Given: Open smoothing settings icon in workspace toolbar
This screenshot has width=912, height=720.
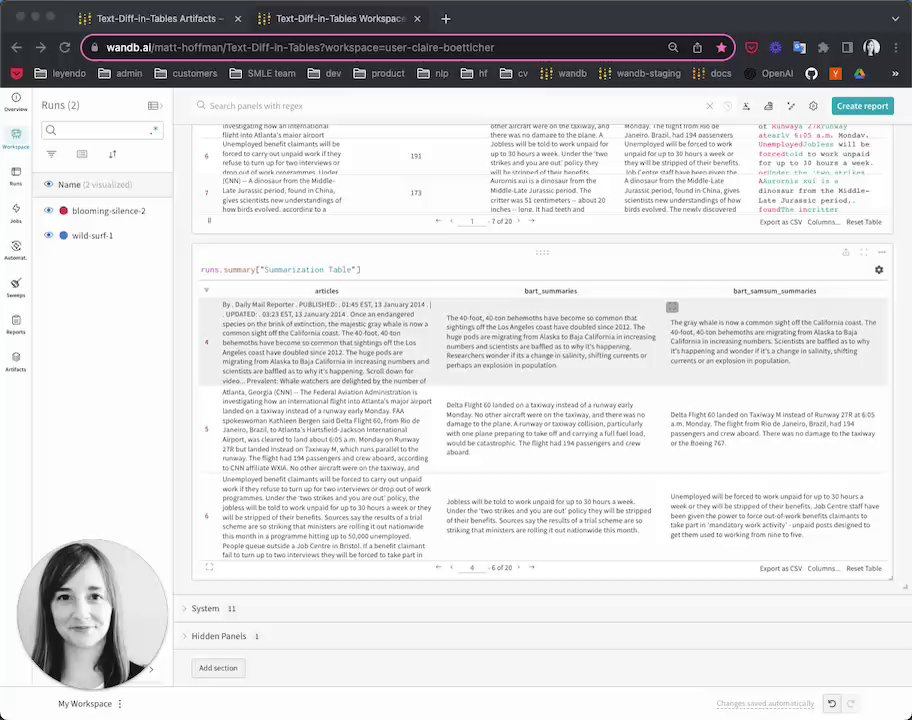Looking at the screenshot, I should (x=768, y=106).
